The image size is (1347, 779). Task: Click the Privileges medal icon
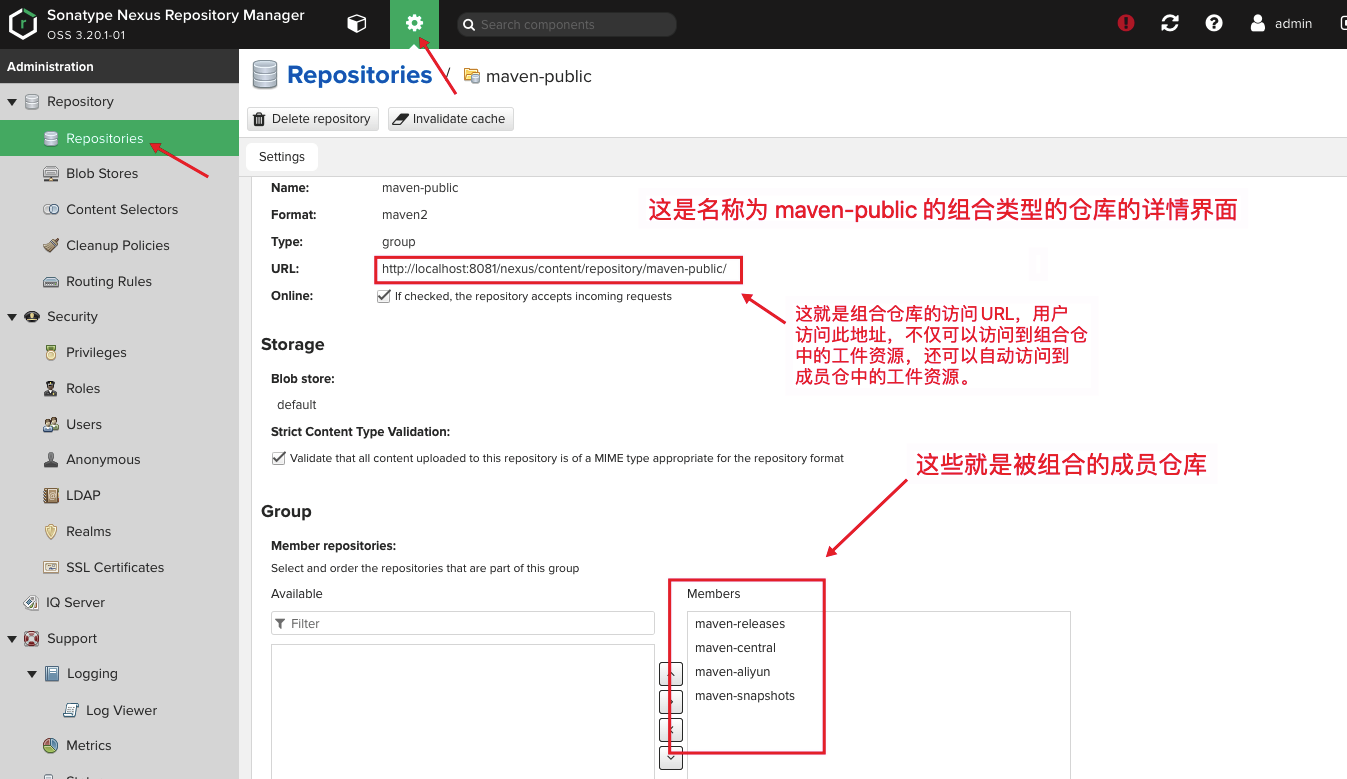pos(51,352)
